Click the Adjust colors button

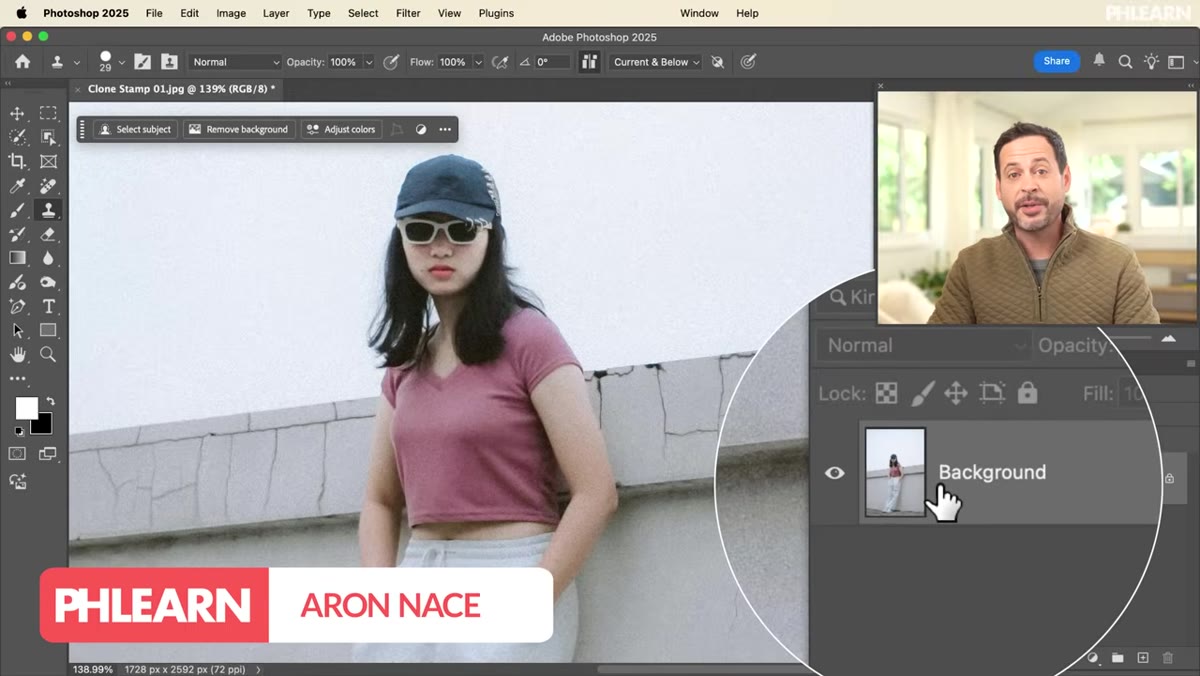click(341, 129)
